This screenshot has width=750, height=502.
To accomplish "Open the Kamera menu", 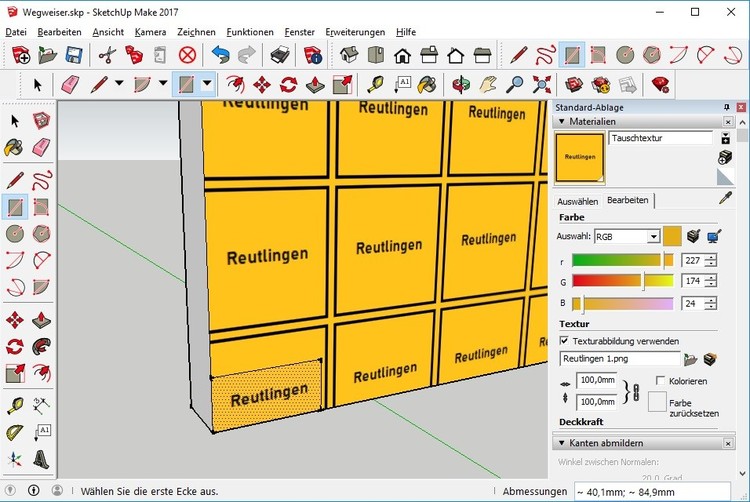I will click(150, 32).
